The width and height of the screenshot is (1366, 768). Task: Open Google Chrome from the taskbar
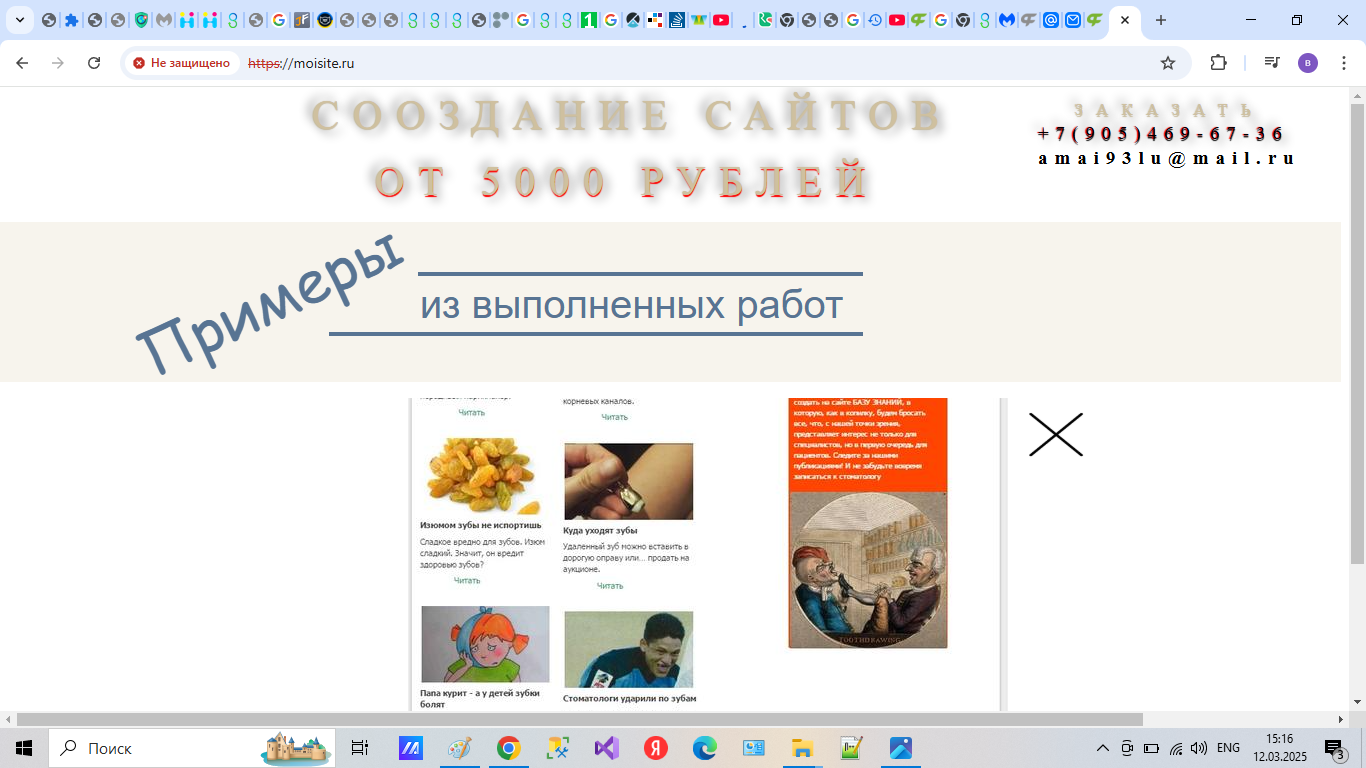pos(510,748)
